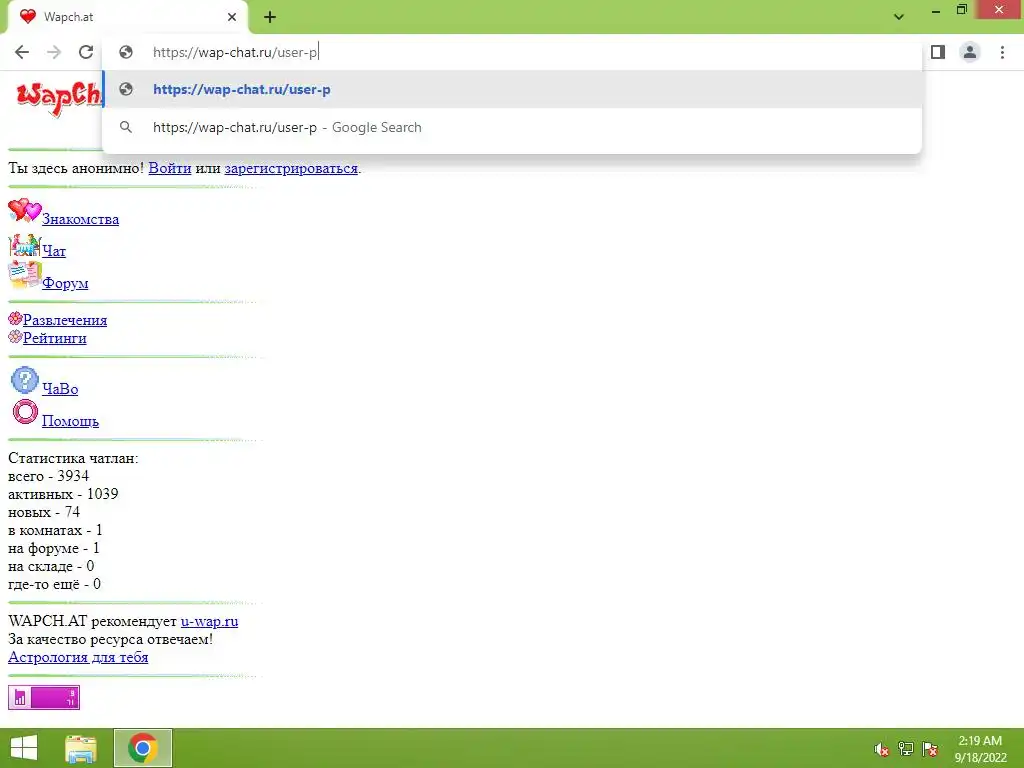Open the Развлечения link
The height and width of the screenshot is (768, 1024).
click(65, 321)
